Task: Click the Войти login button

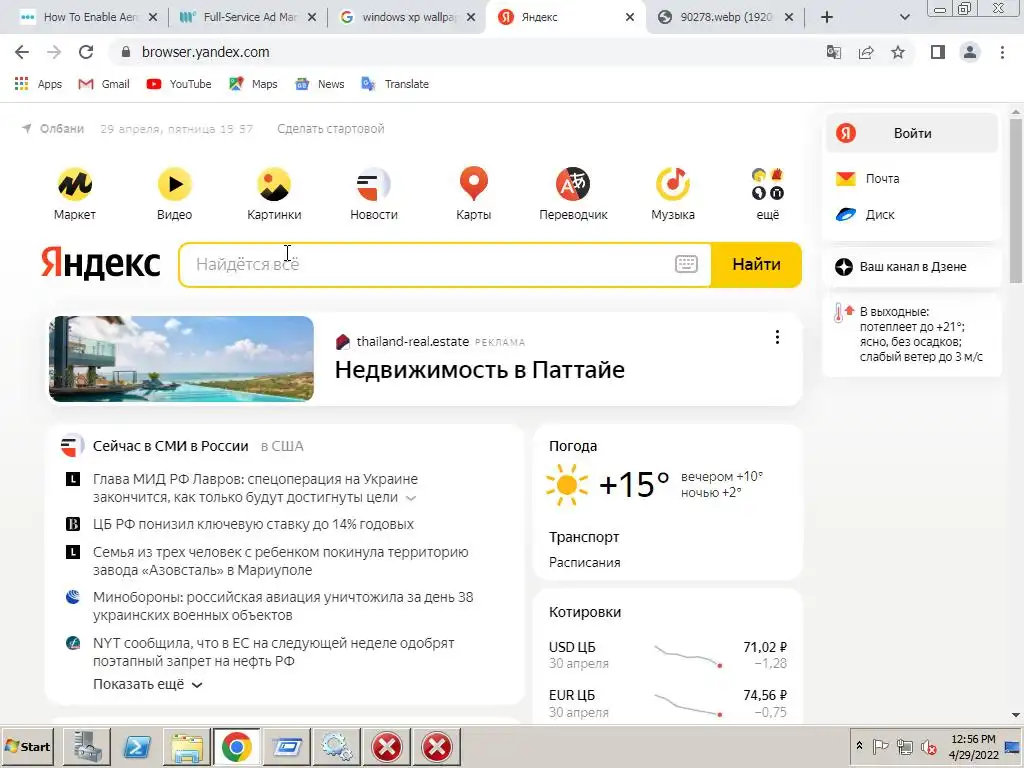Action: tap(912, 133)
